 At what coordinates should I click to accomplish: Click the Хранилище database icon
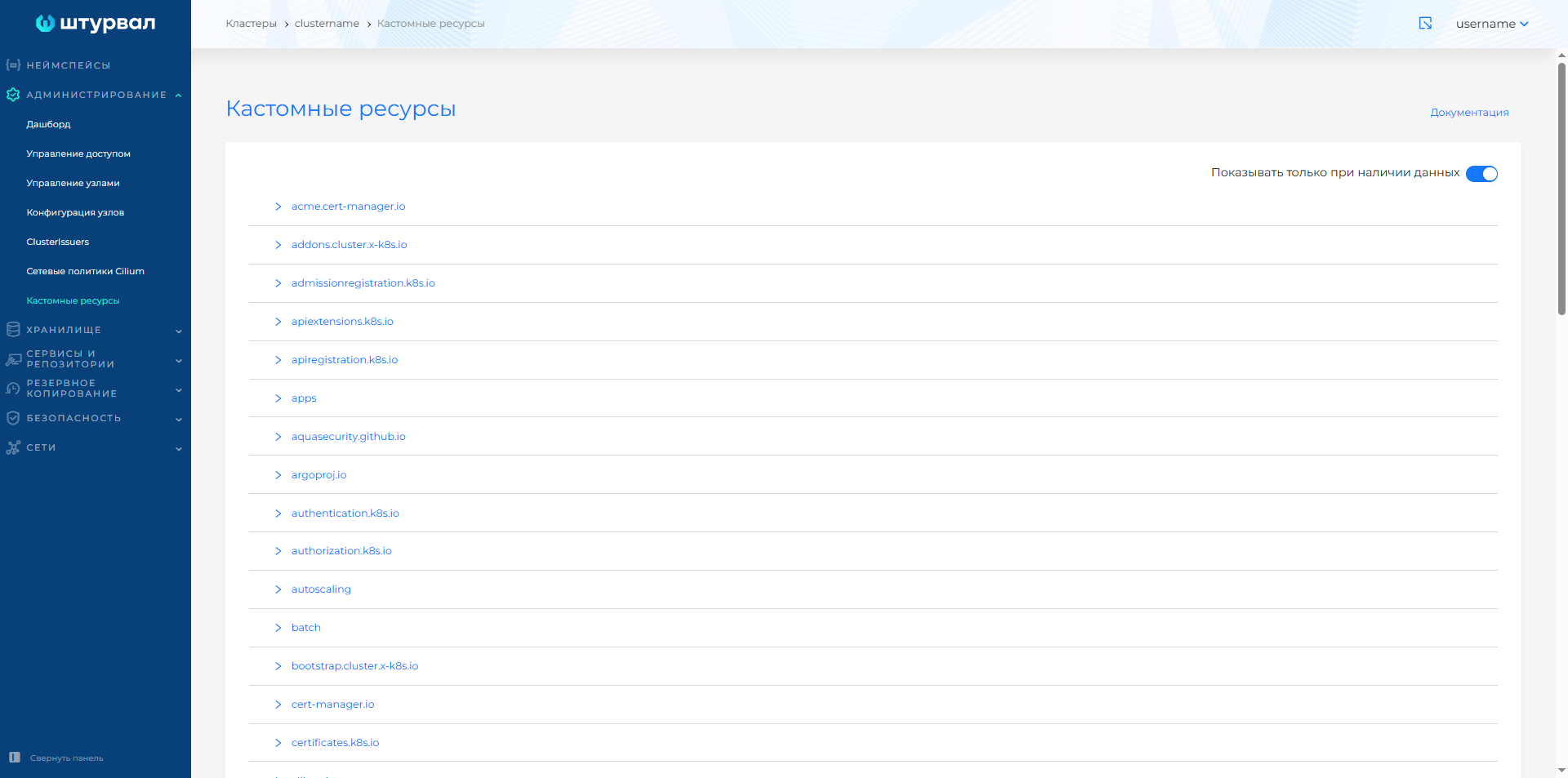click(x=13, y=330)
